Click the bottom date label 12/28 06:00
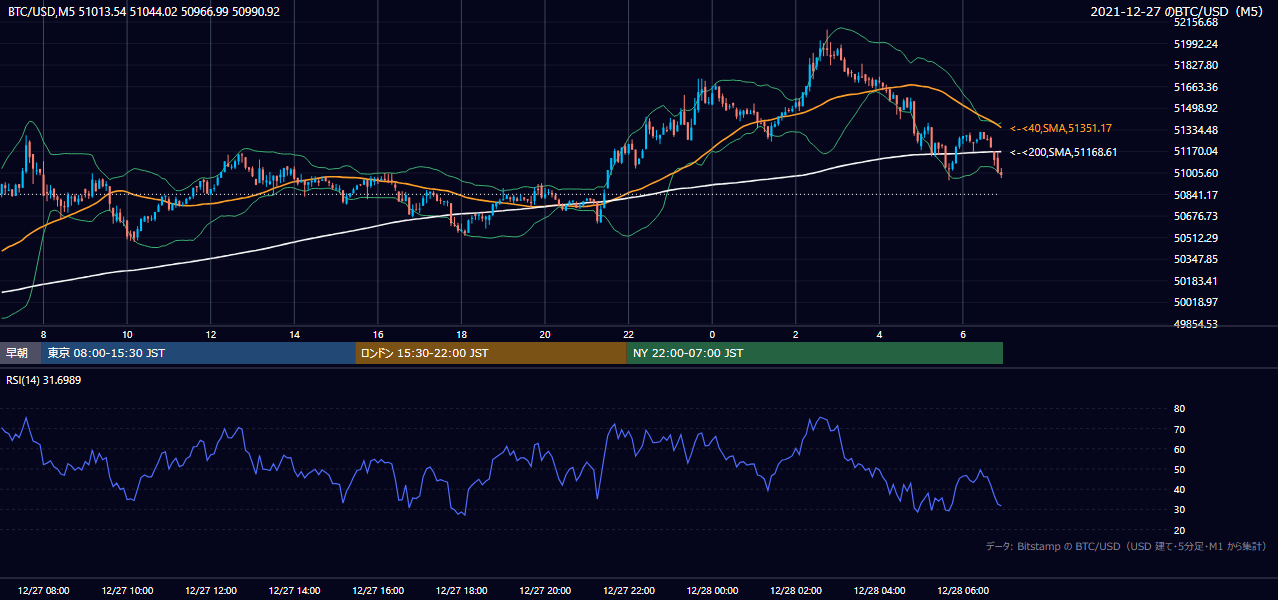 click(962, 591)
